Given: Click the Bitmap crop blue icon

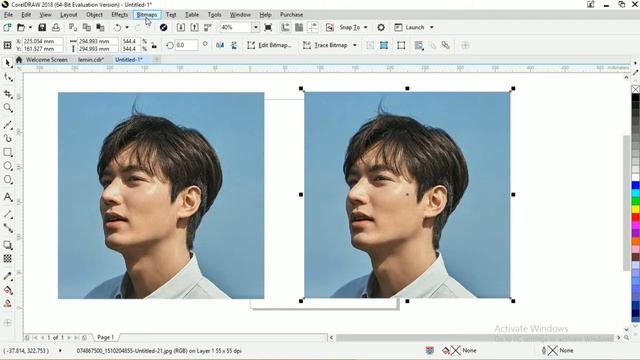Looking at the screenshot, I should click(x=384, y=45).
